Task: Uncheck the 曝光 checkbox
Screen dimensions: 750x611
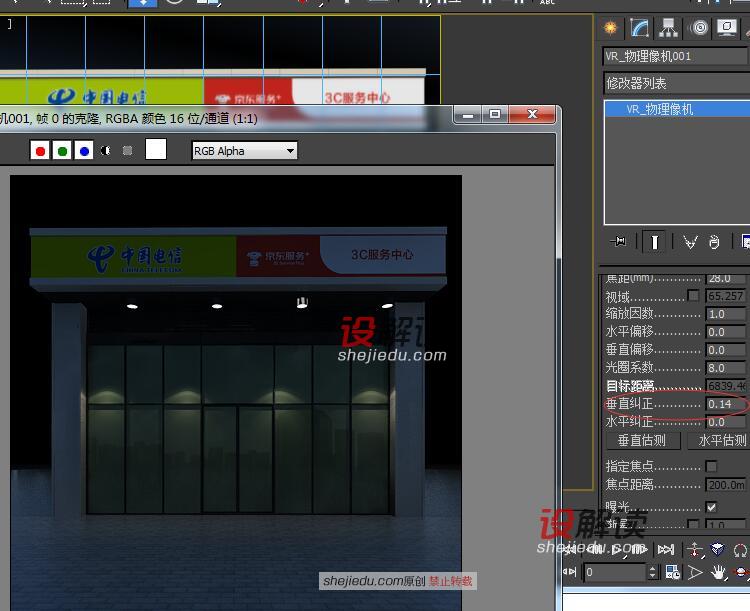Action: pos(711,506)
